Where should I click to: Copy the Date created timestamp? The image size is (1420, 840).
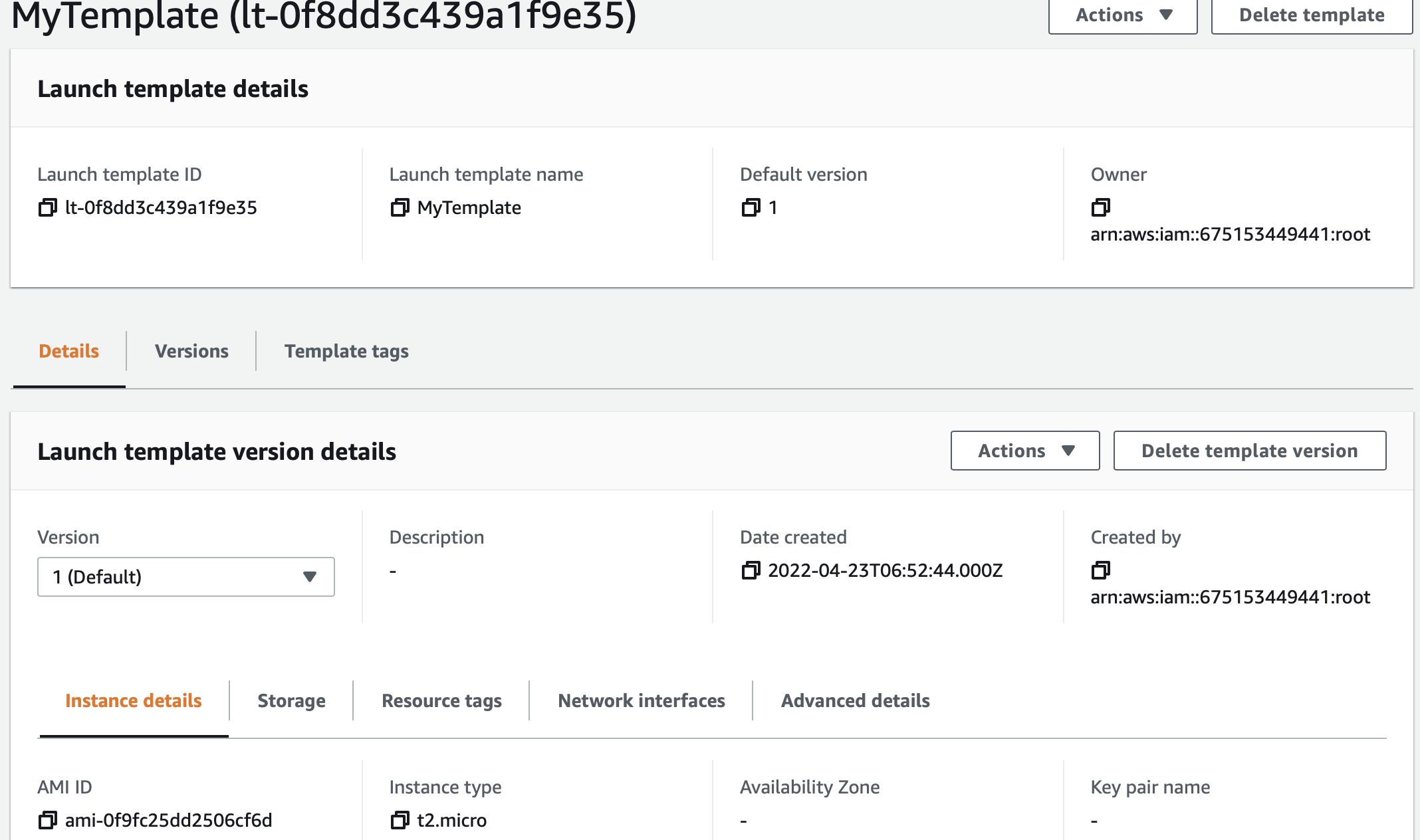pos(751,571)
